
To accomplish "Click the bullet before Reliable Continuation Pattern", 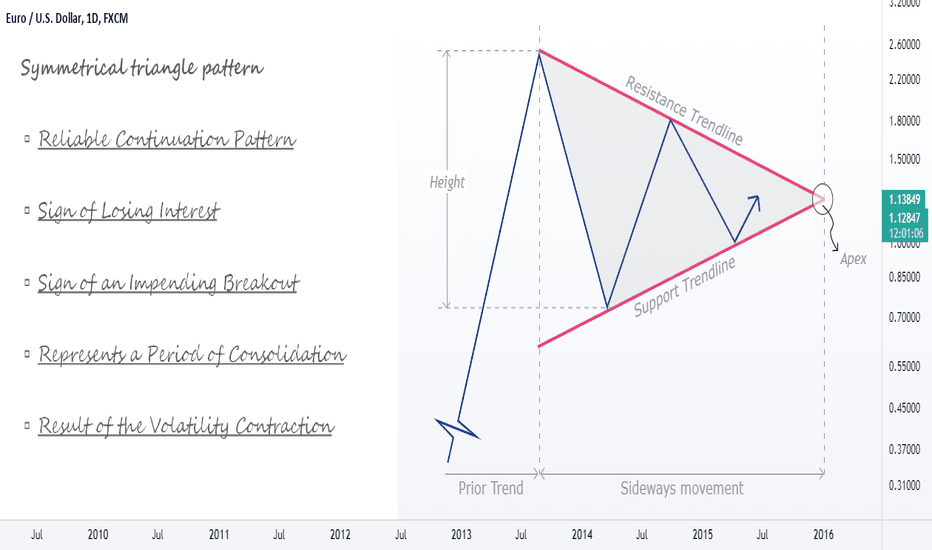I will [27, 138].
